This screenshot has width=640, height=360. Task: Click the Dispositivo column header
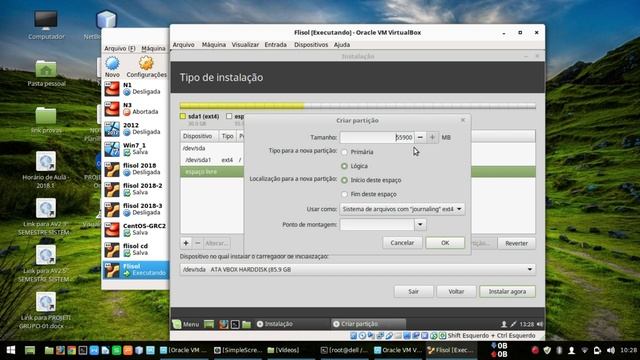(x=199, y=136)
